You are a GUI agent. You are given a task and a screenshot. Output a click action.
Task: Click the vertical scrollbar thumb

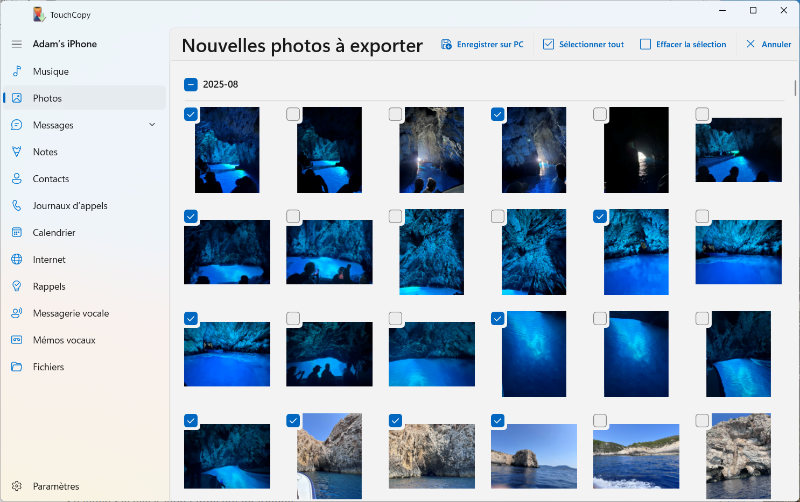(x=795, y=87)
